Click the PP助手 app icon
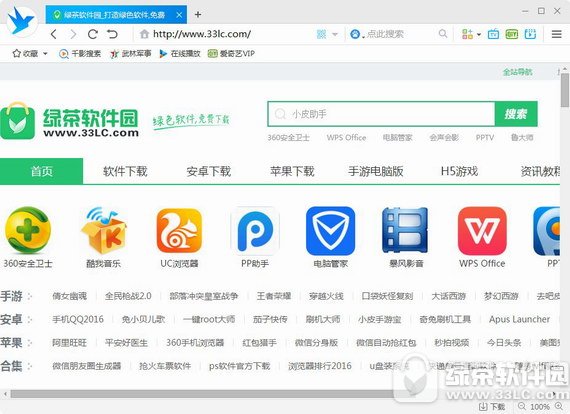 pos(255,230)
